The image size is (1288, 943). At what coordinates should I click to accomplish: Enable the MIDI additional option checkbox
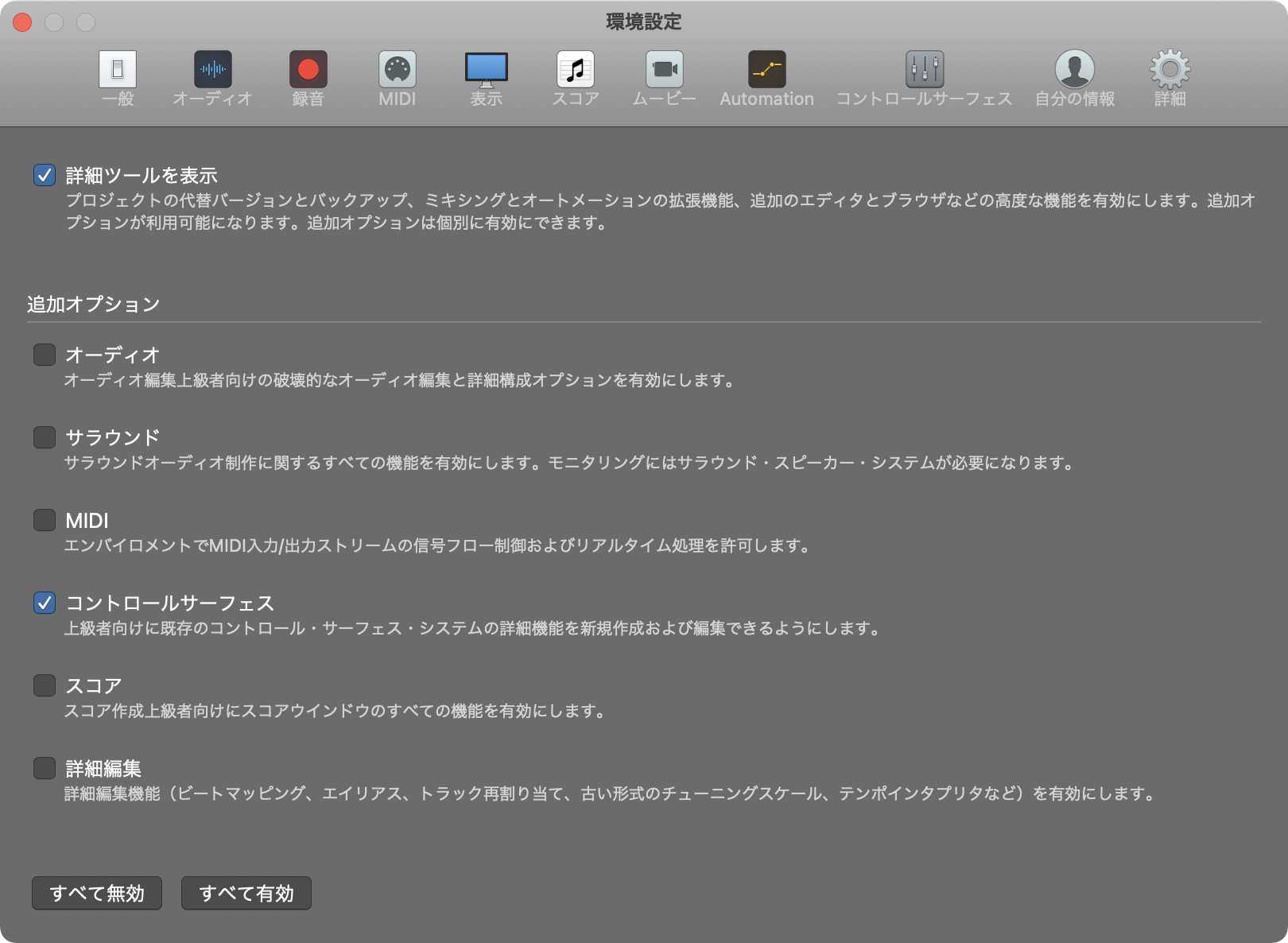[x=45, y=520]
